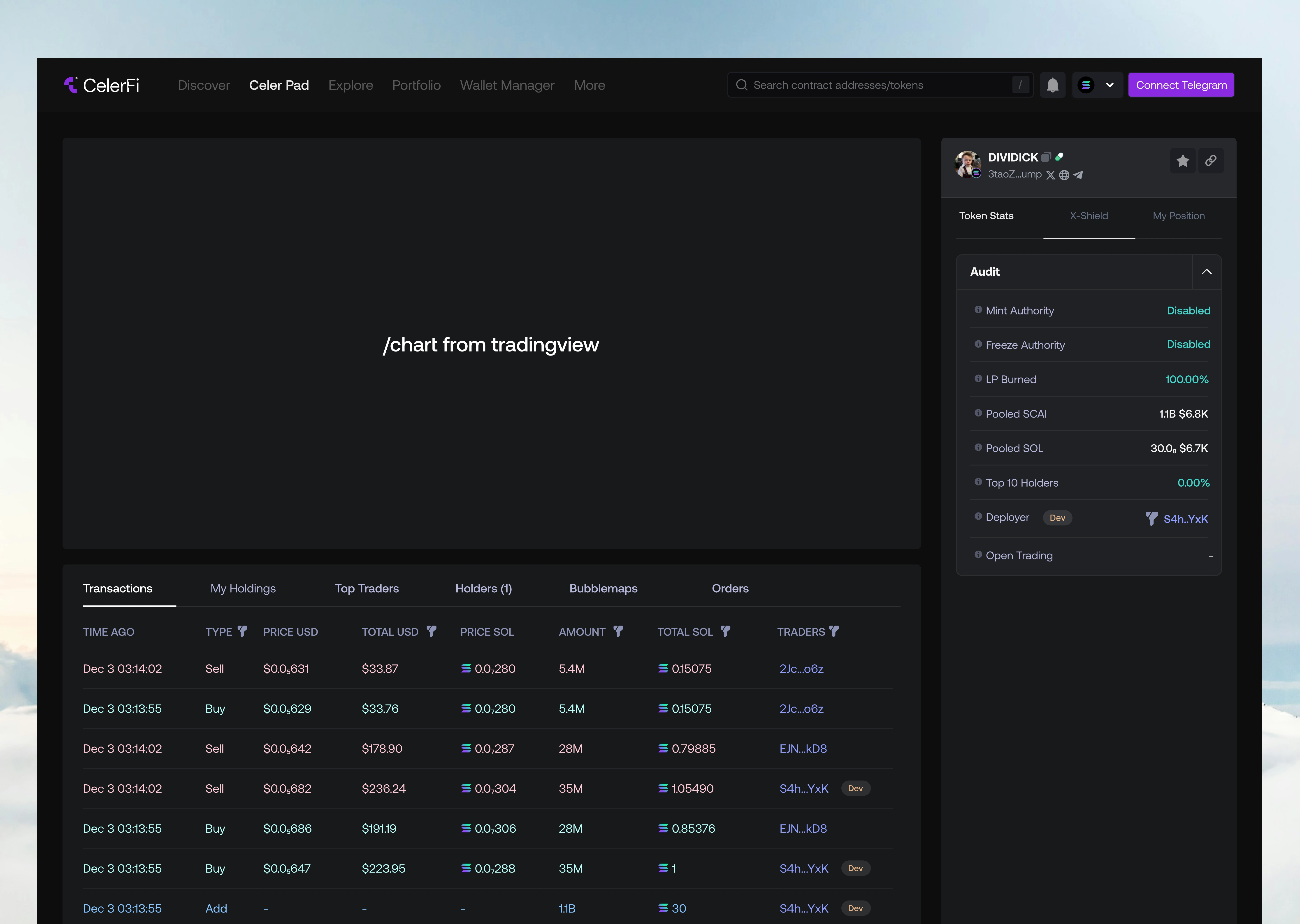Open the token website globe icon

coord(1064,175)
